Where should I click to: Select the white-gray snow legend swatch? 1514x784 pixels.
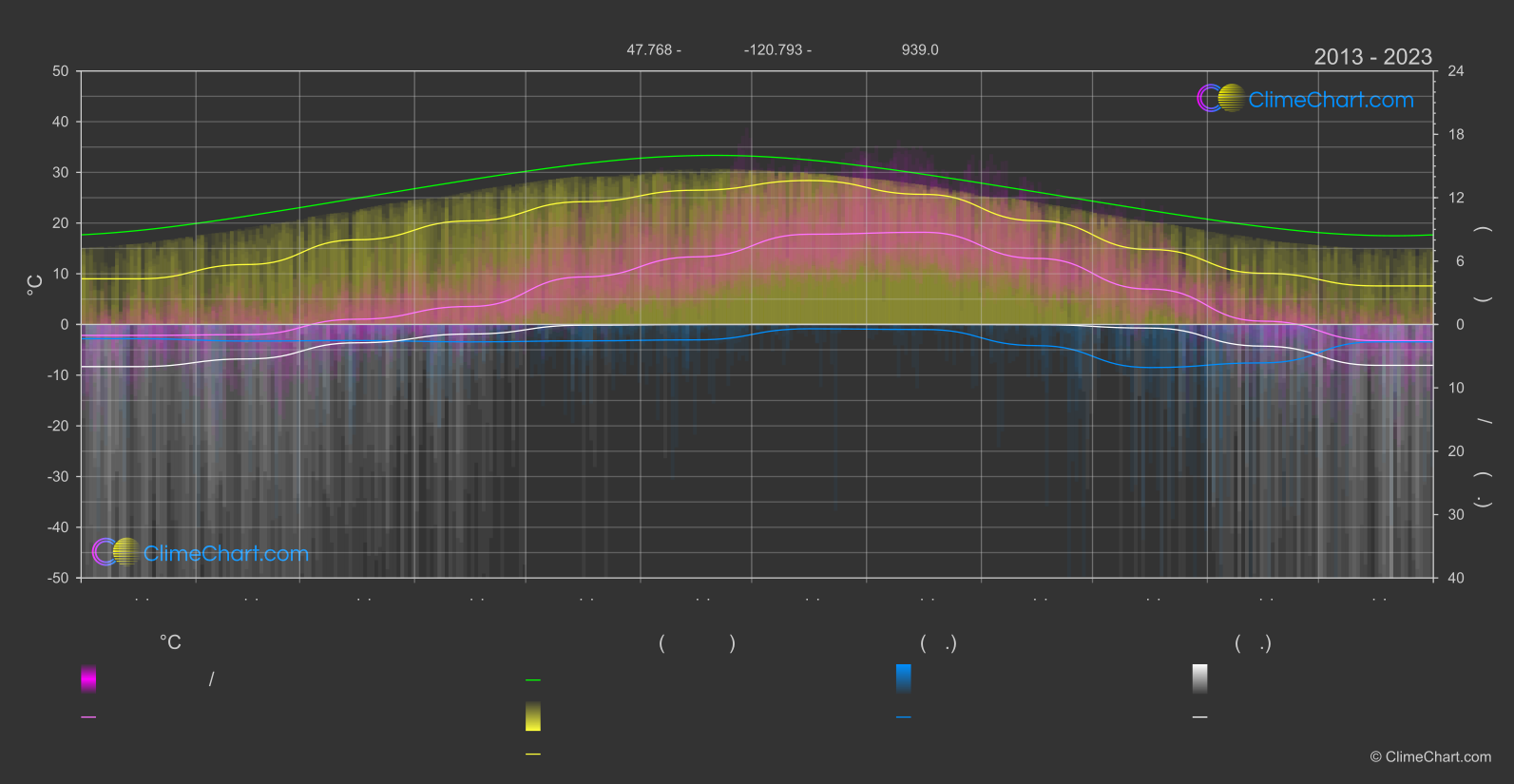pyautogui.click(x=1200, y=679)
